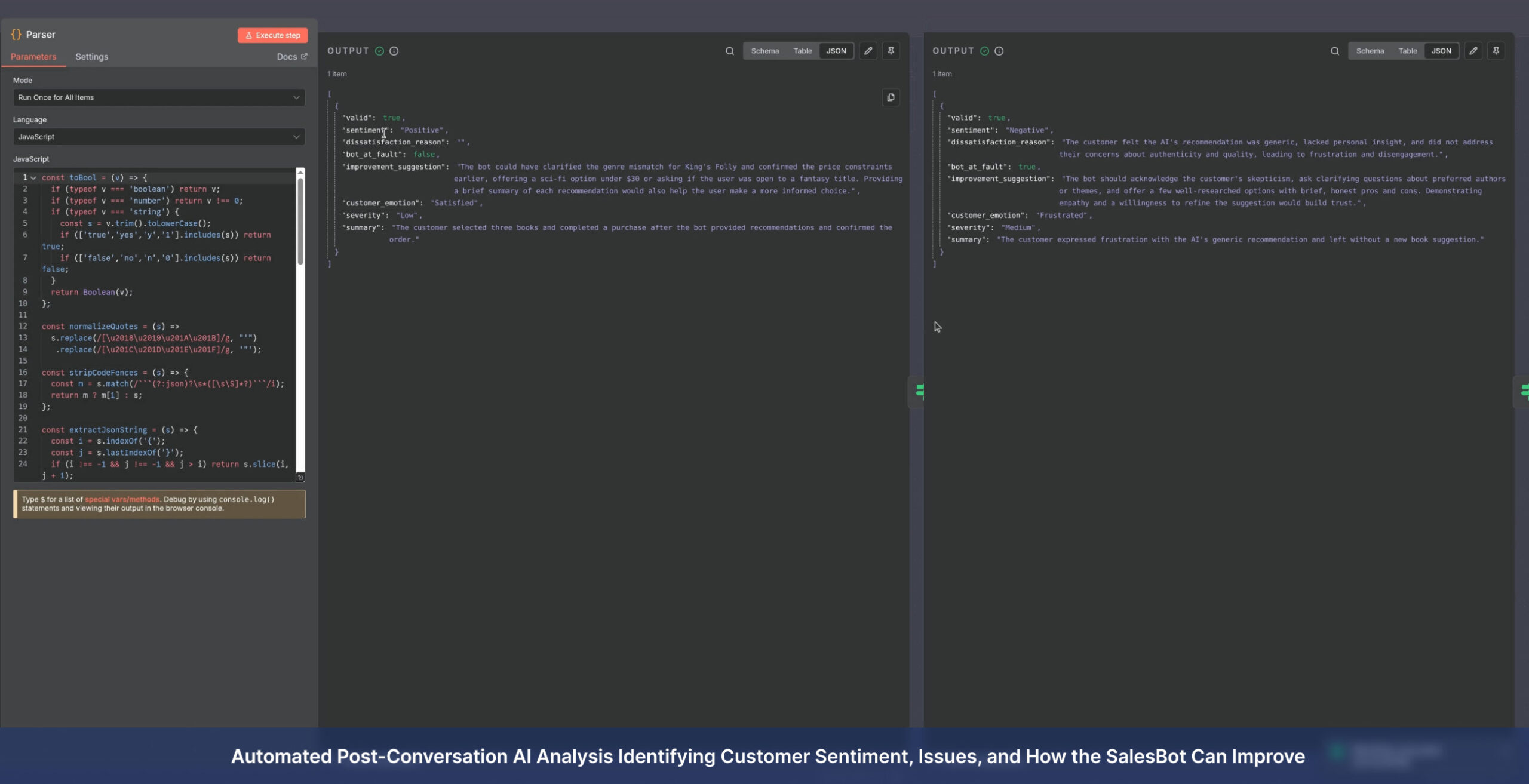This screenshot has height=784, width=1529.
Task: Collapse code fold arrow on line 1
Action: (x=33, y=178)
